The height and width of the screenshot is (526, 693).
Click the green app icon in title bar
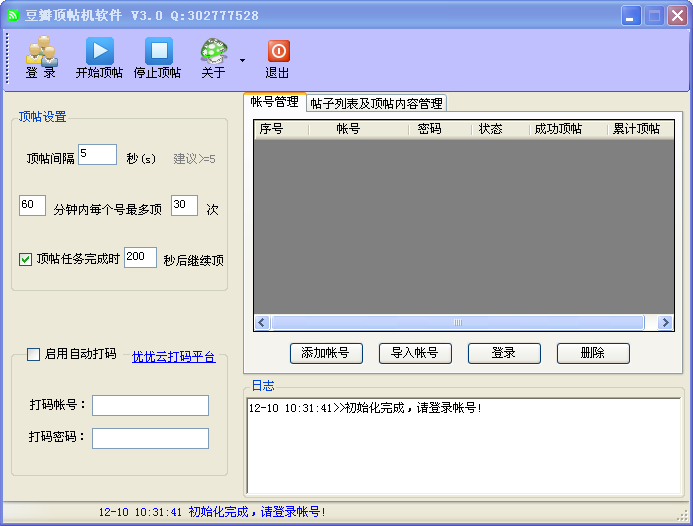(13, 15)
